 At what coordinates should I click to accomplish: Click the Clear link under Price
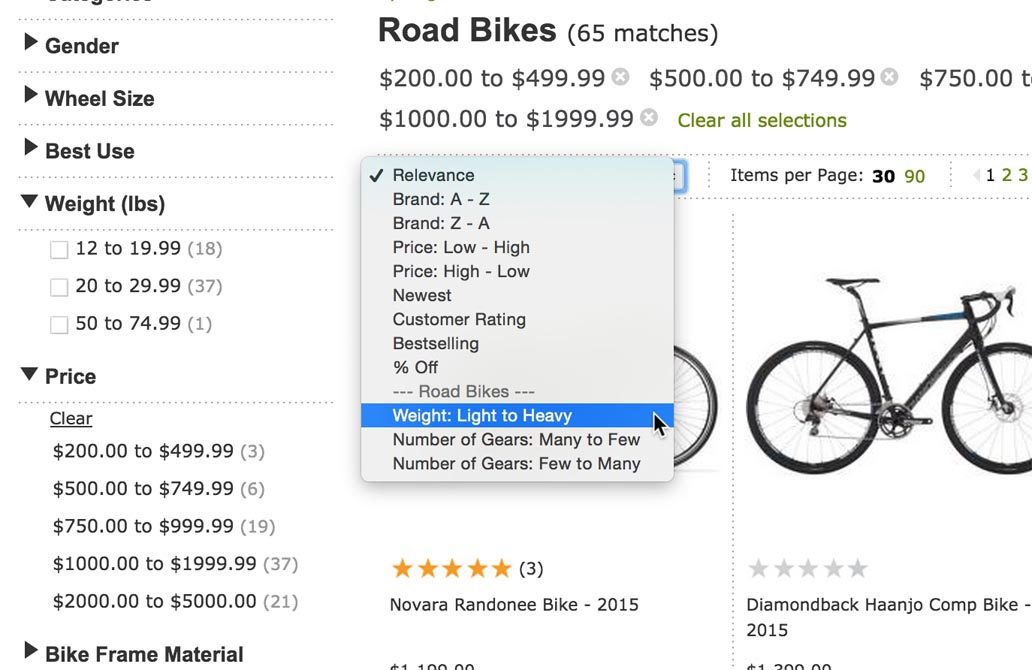(71, 419)
